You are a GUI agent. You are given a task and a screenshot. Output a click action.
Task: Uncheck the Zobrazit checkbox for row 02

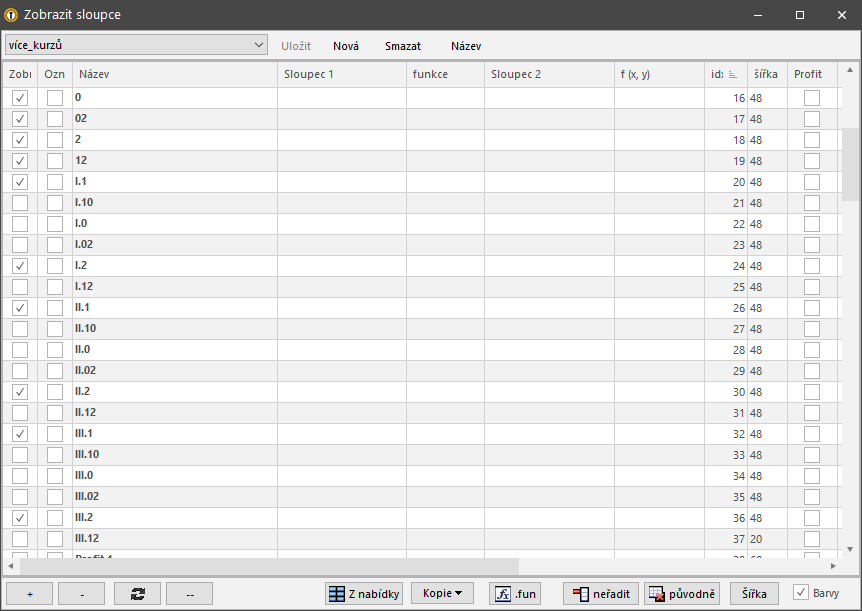click(20, 119)
